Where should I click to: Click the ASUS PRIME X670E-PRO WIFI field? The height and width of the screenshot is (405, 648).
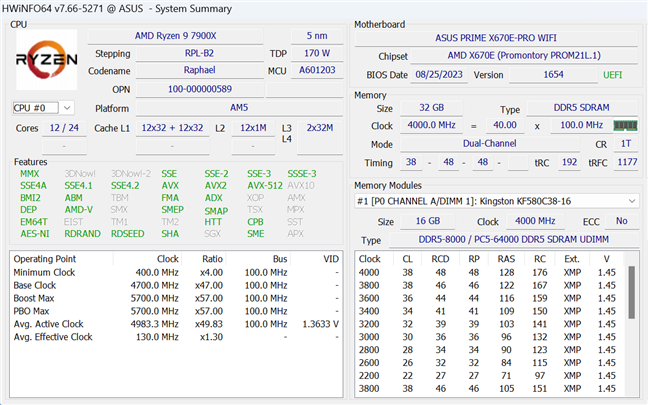(x=496, y=38)
